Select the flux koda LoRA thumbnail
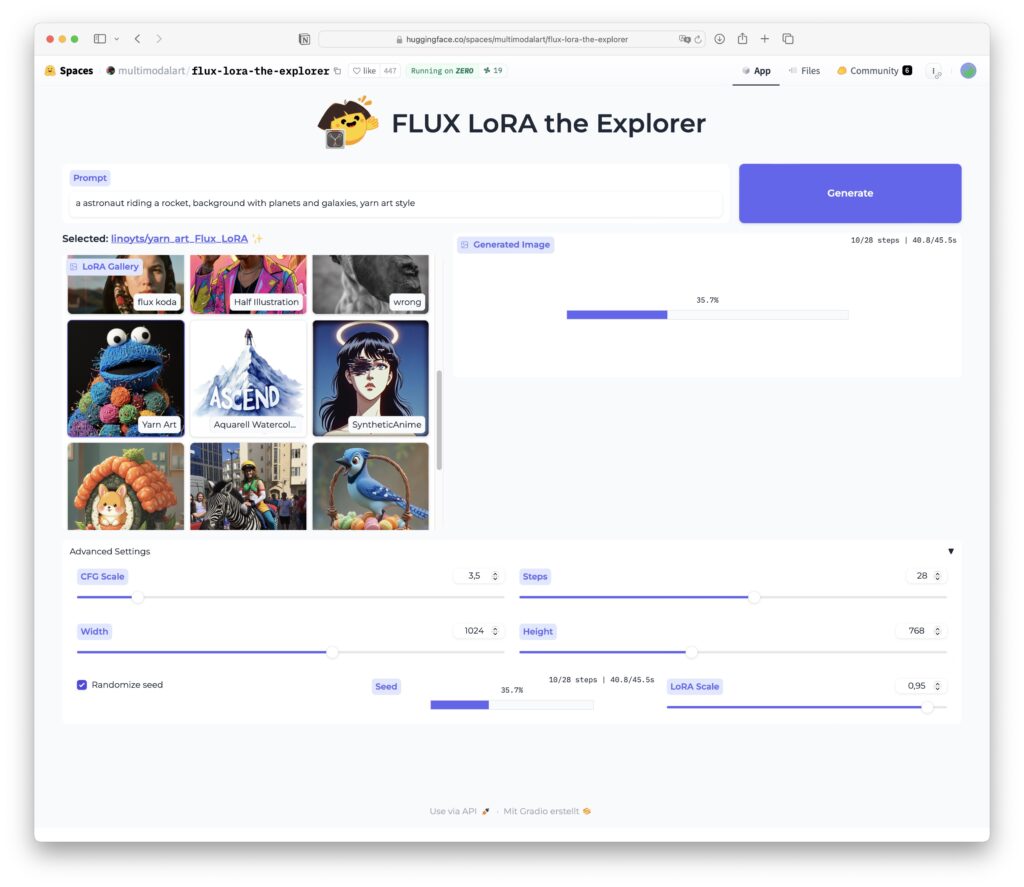Viewport: 1024px width, 887px height. coord(125,284)
